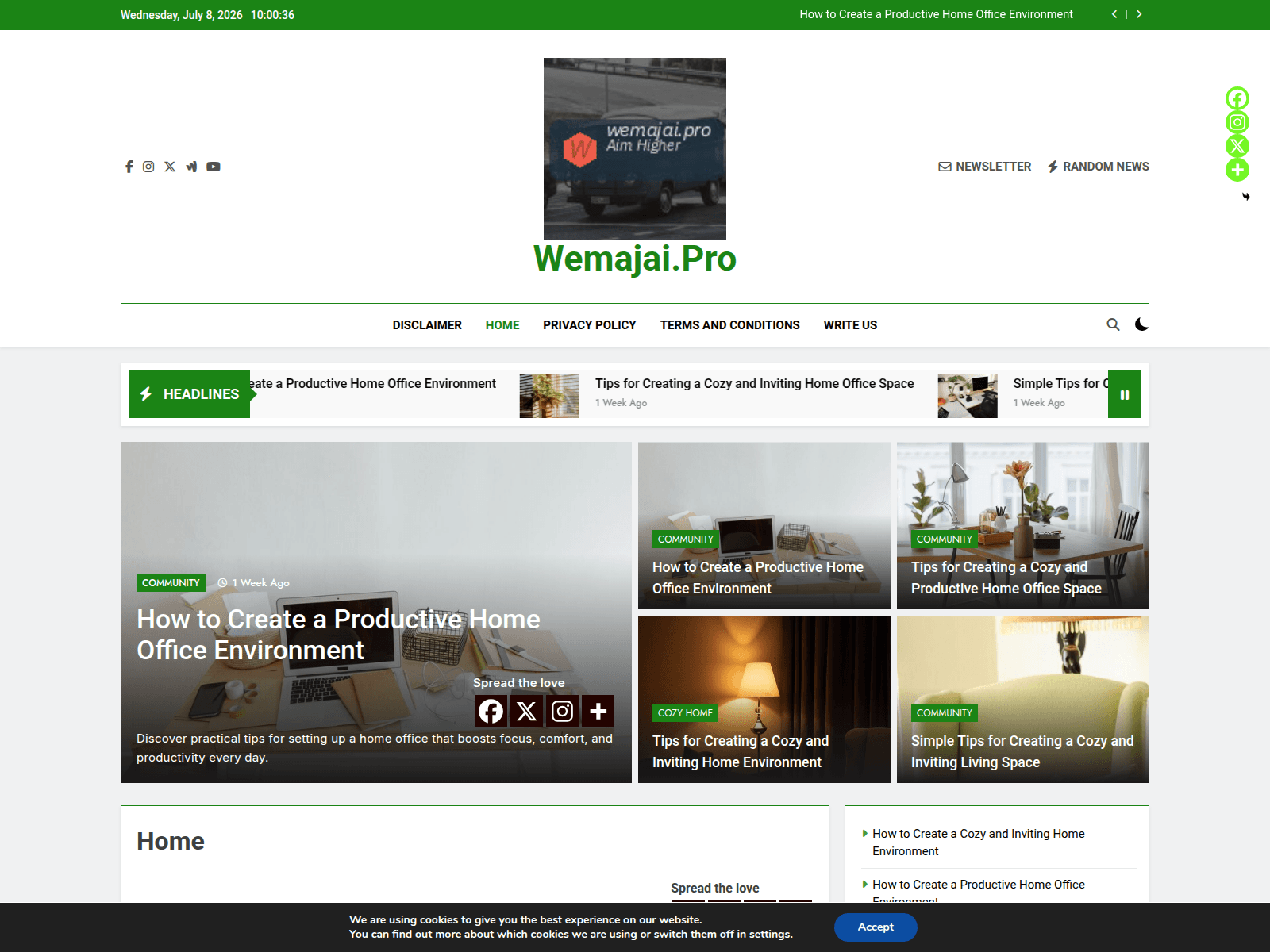The width and height of the screenshot is (1270, 952).
Task: Share featured article on Instagram
Action: 563,712
